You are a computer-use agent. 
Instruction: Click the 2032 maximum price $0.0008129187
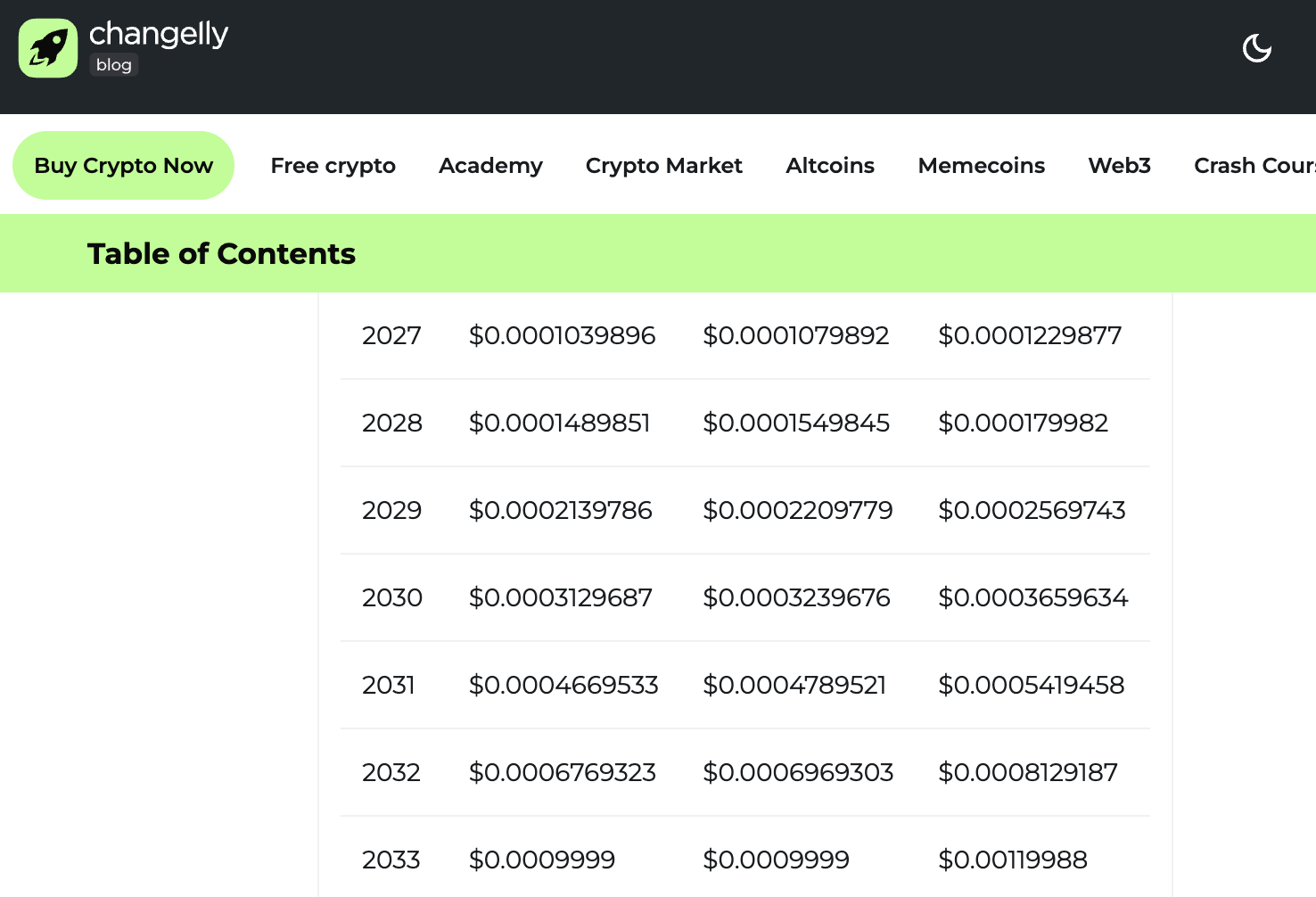click(1027, 773)
